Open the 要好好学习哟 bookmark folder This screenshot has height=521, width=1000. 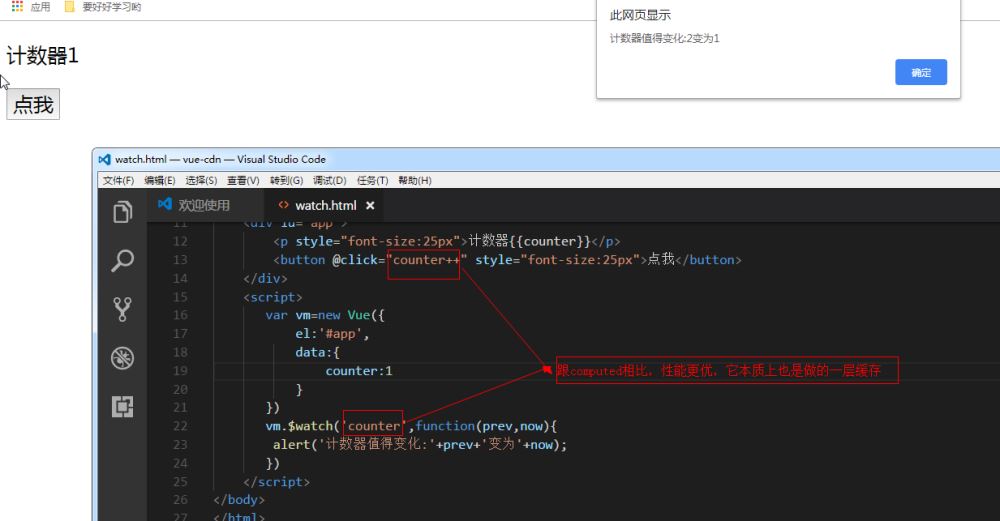[103, 7]
